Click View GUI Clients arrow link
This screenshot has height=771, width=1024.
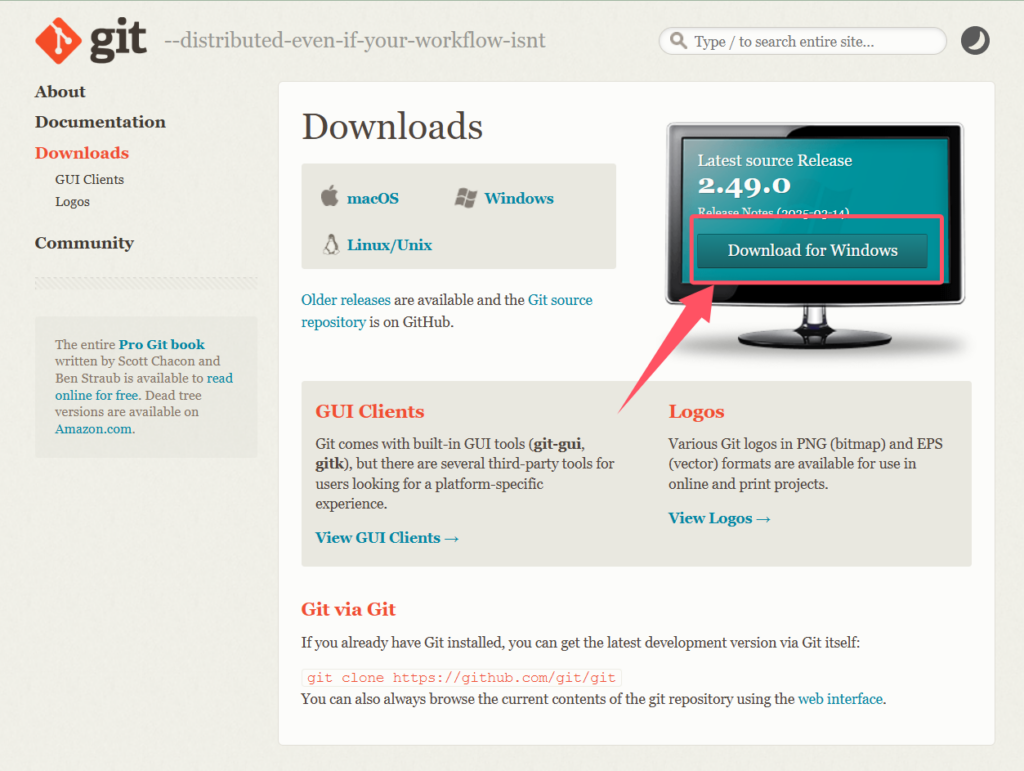pyautogui.click(x=387, y=537)
